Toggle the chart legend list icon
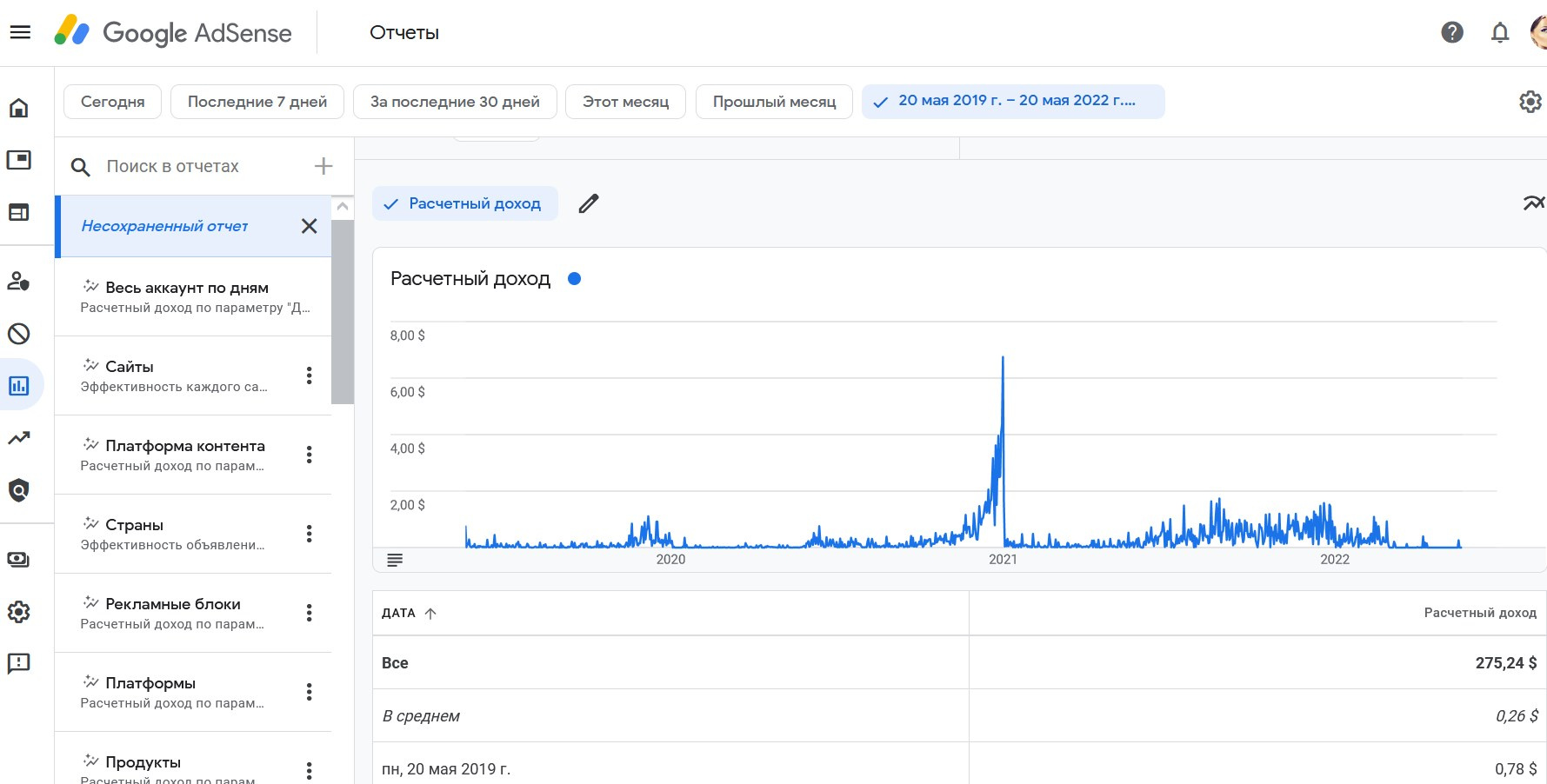The height and width of the screenshot is (784, 1547). pos(395,560)
